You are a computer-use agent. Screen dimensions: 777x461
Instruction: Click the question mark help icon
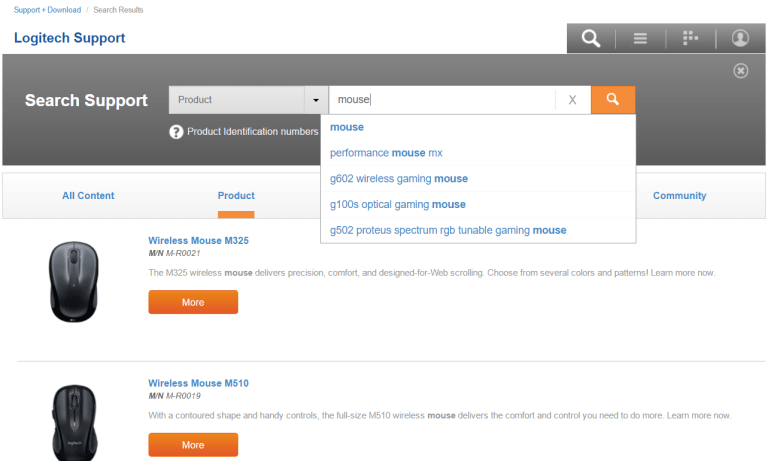click(176, 132)
